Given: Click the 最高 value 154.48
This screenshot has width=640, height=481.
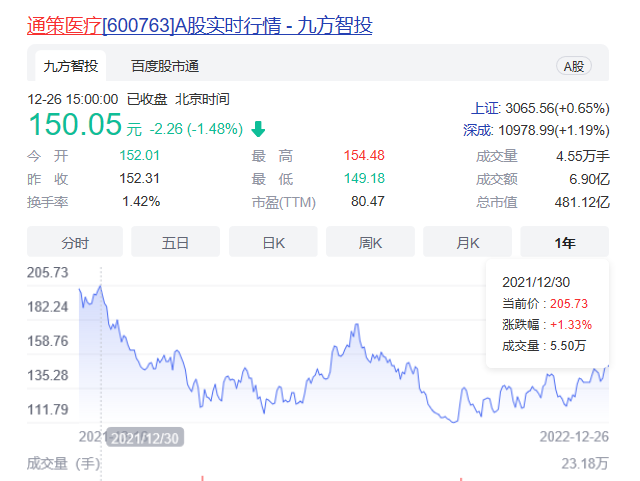Looking at the screenshot, I should (364, 155).
